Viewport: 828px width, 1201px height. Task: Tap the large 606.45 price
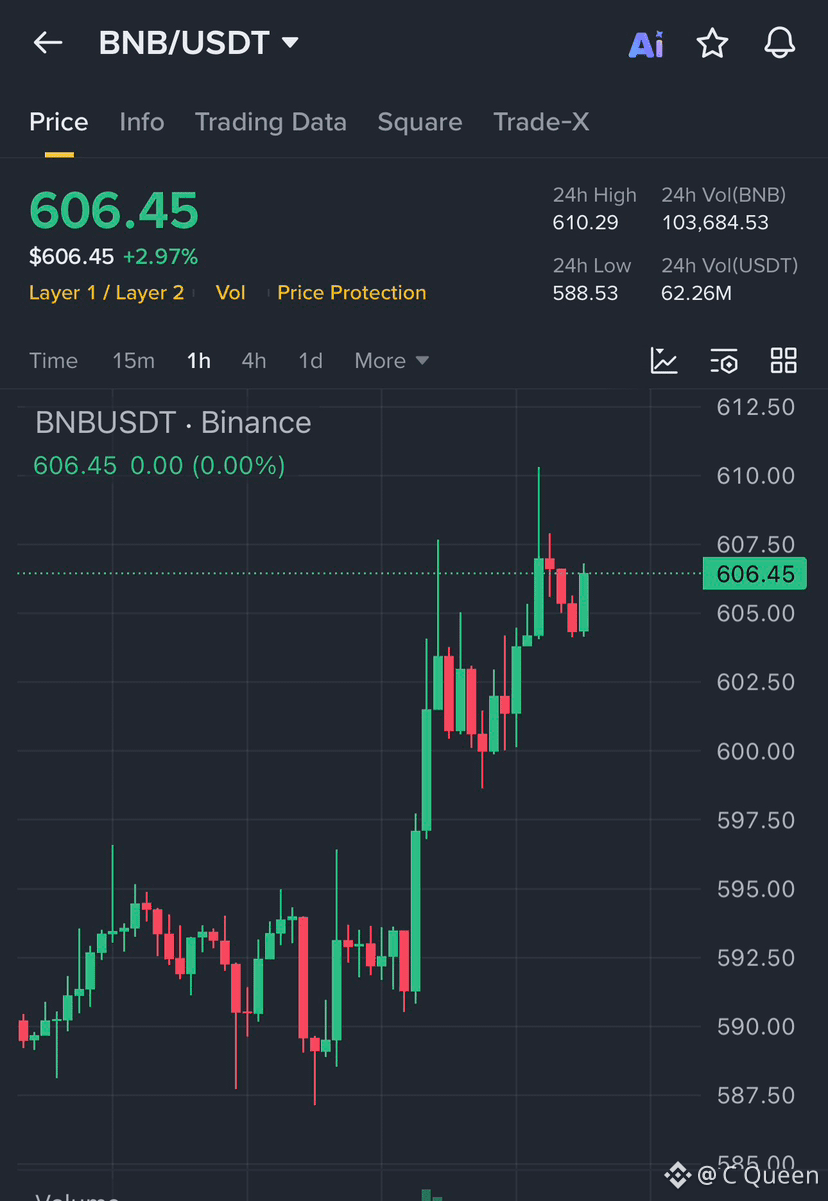click(114, 211)
